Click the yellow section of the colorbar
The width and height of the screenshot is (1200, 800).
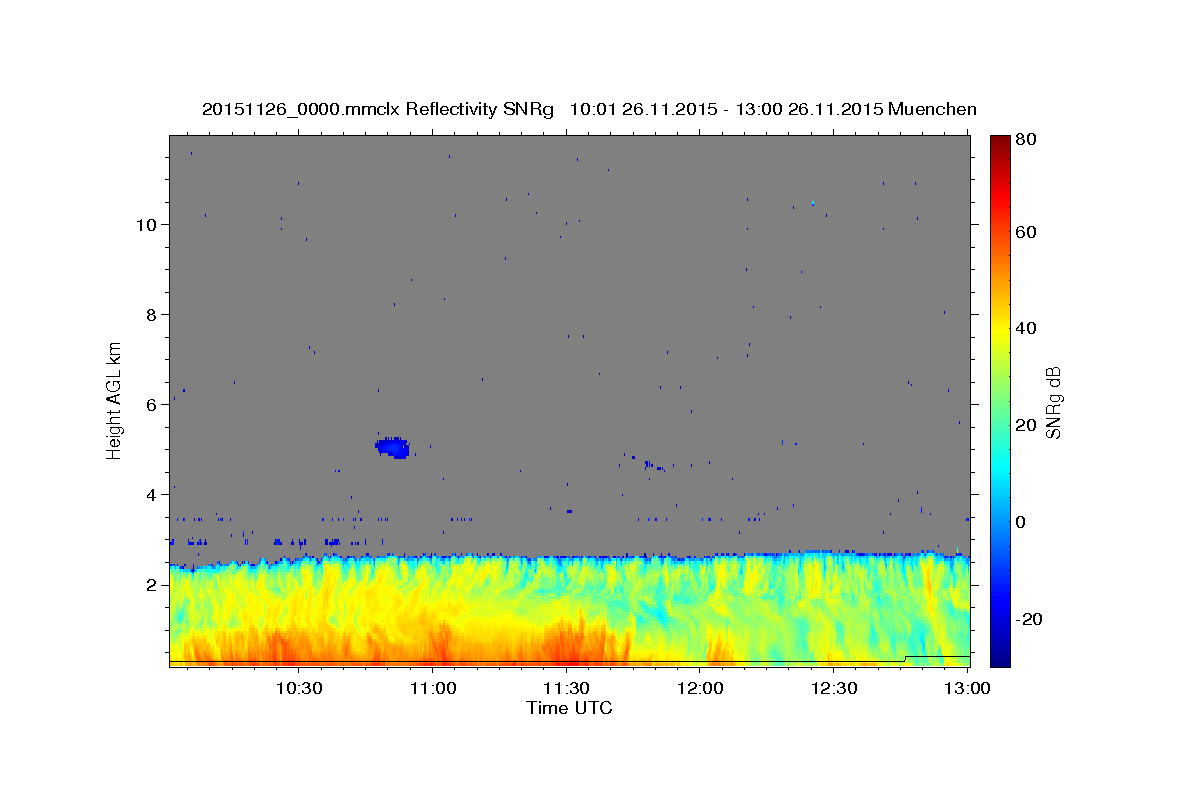(1000, 330)
